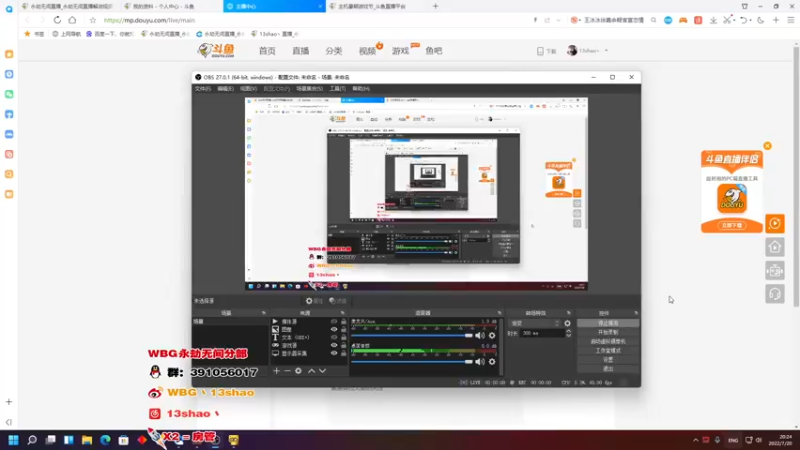
Task: Open OBS source properties gear (属性)
Action: [x=314, y=301]
